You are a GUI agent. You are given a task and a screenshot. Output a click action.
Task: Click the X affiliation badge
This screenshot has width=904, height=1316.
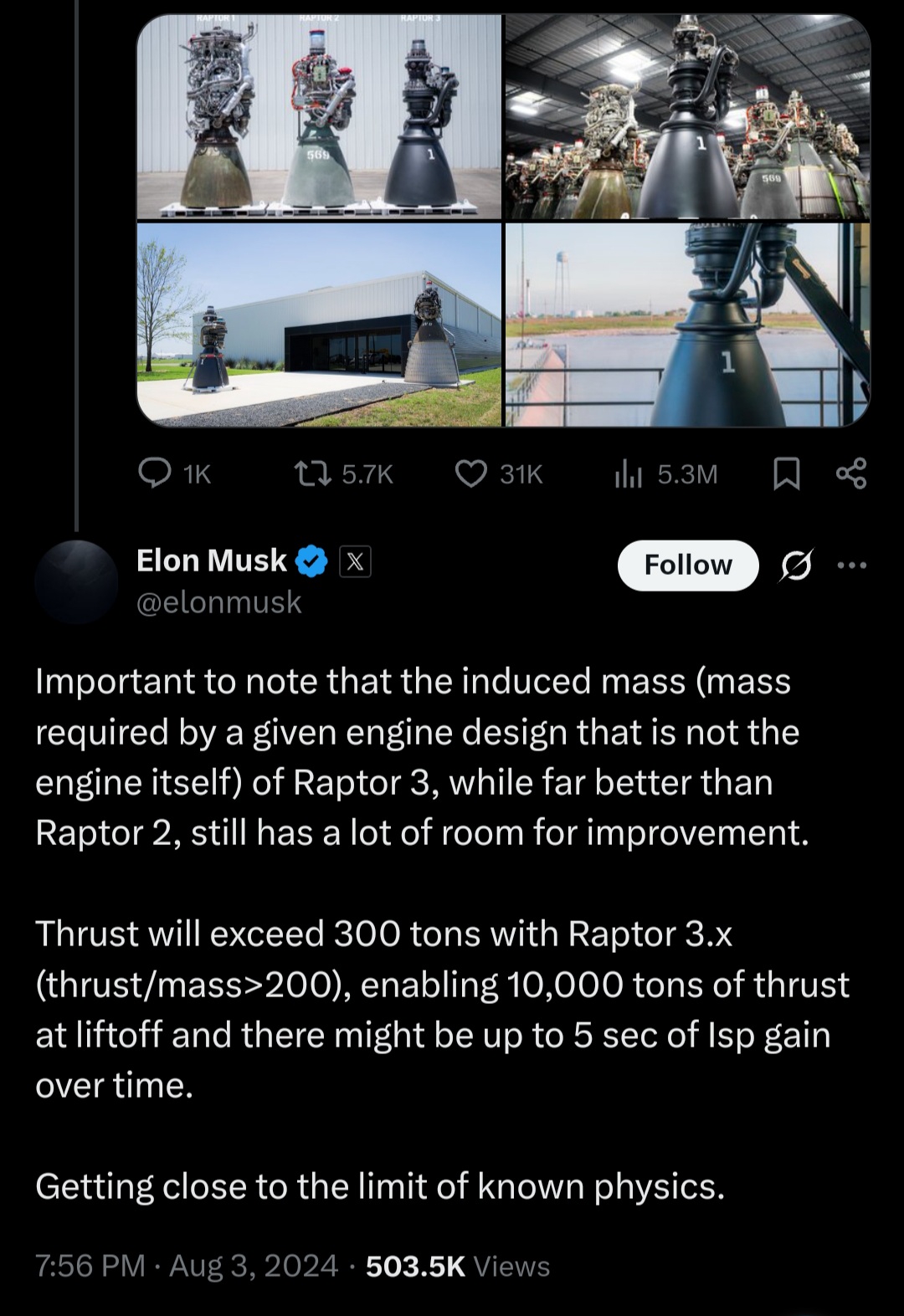(355, 562)
